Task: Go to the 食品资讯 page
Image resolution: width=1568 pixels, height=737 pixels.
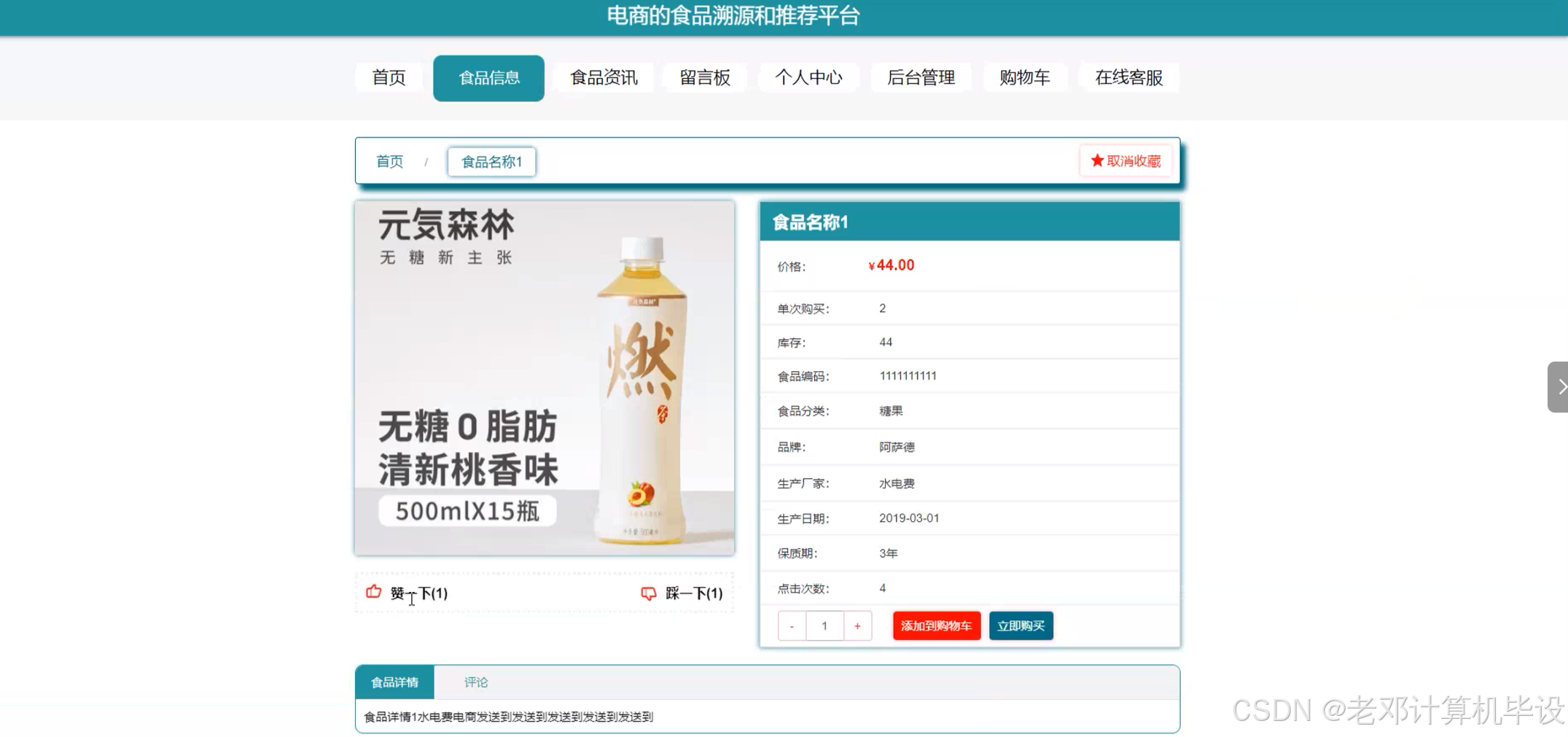Action: 604,77
